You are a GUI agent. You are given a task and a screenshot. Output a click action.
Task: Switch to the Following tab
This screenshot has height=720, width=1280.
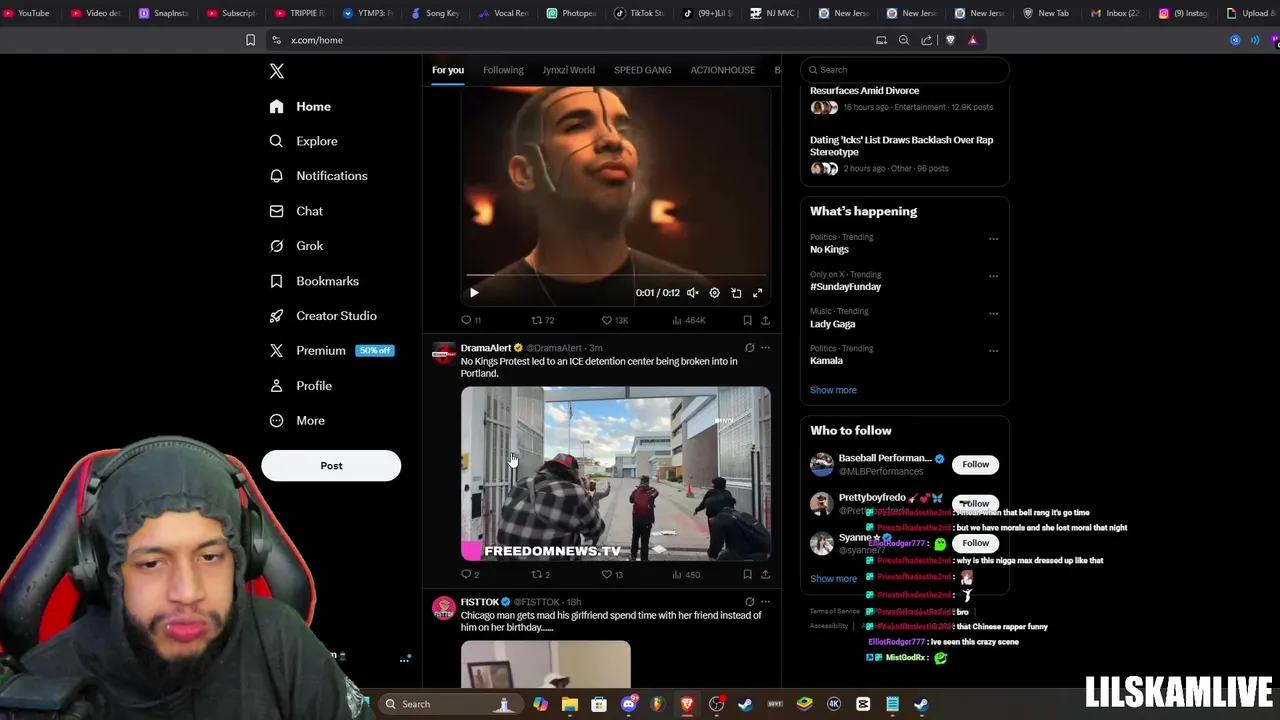coord(503,70)
